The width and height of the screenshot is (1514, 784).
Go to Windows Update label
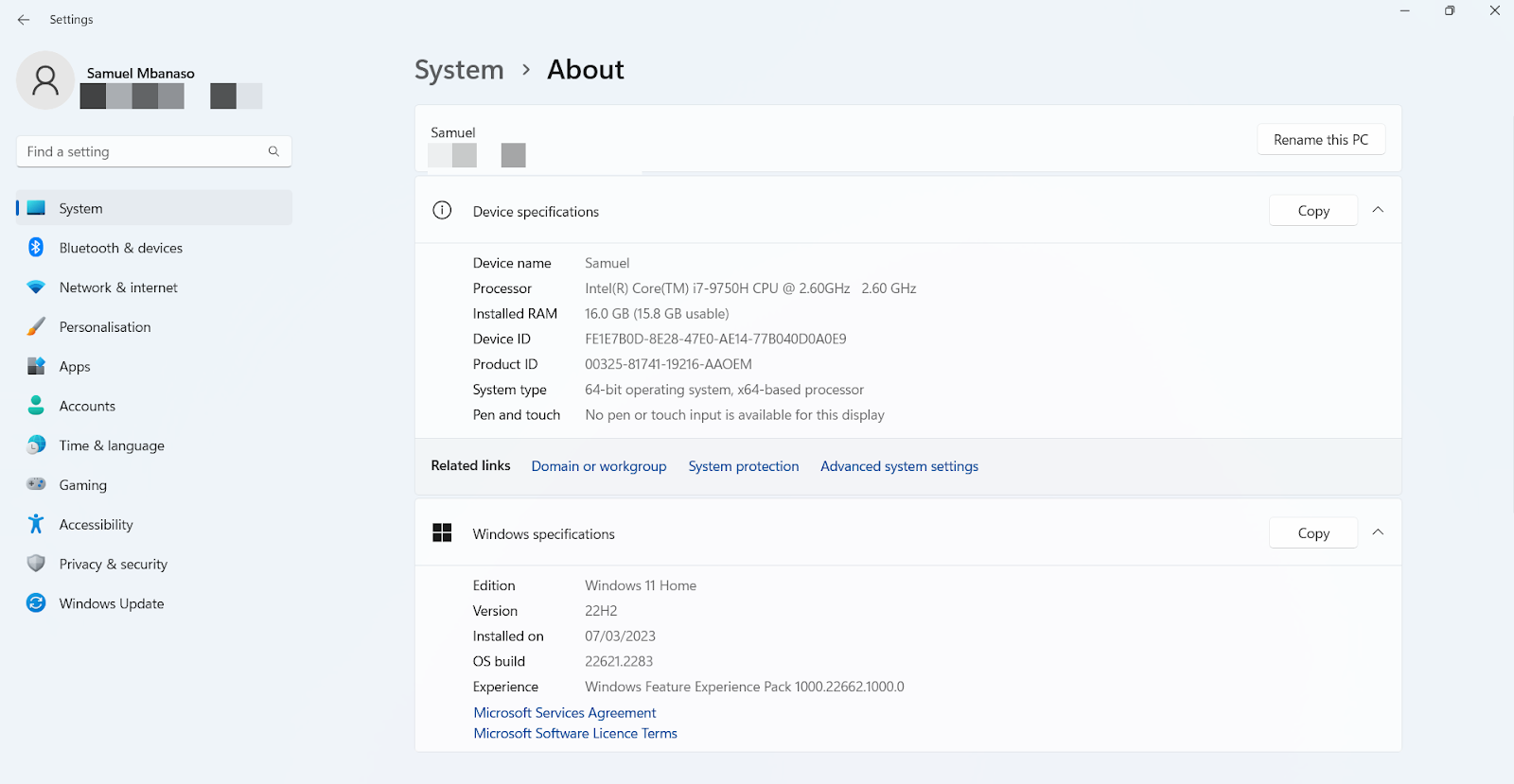pyautogui.click(x=112, y=603)
